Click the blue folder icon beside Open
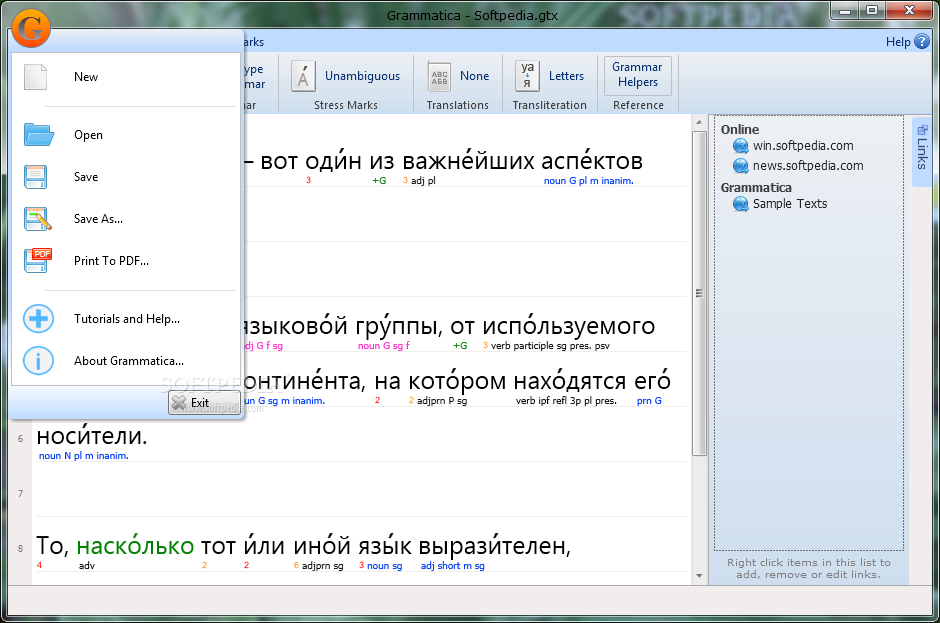This screenshot has width=940, height=623. point(39,134)
